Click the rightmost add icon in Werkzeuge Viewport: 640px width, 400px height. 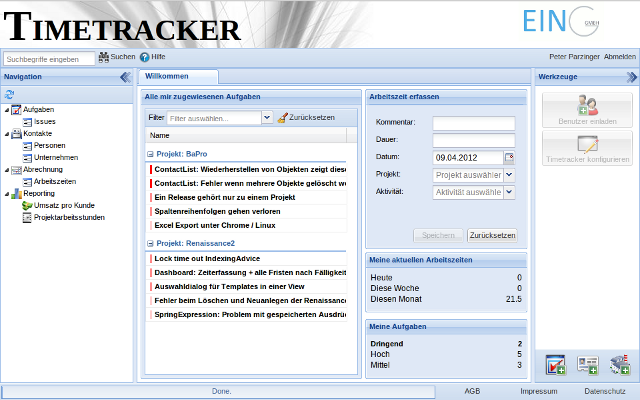tap(619, 365)
